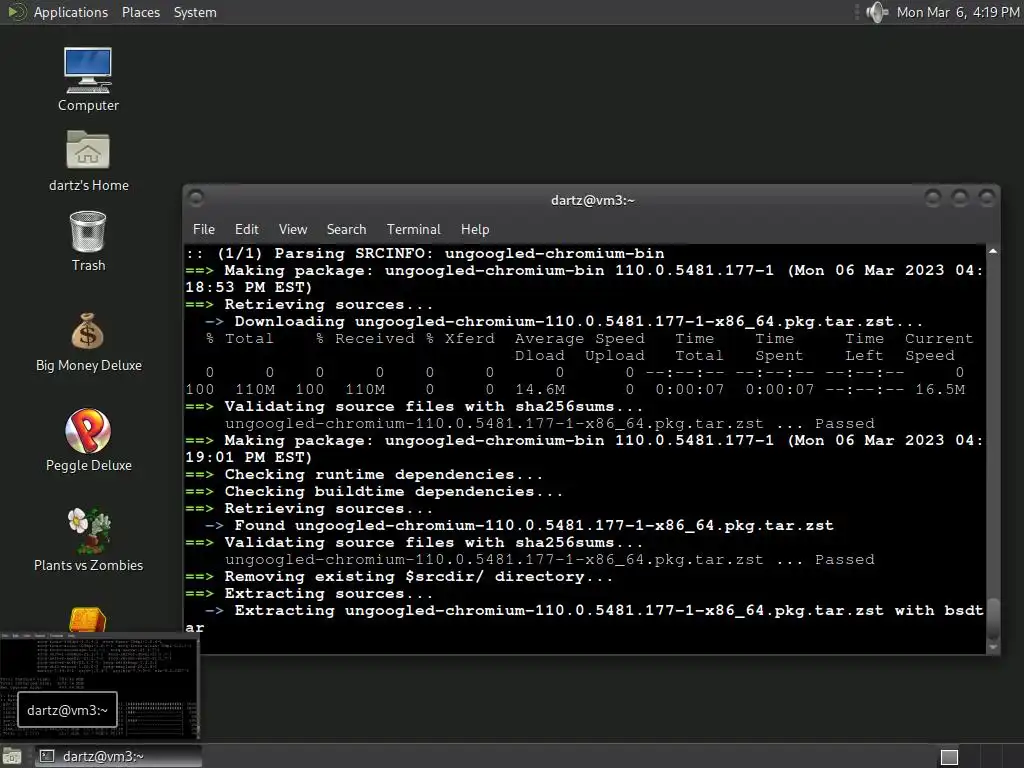Click the "Downloading ungoogled-chromium" terminal line

564,321
